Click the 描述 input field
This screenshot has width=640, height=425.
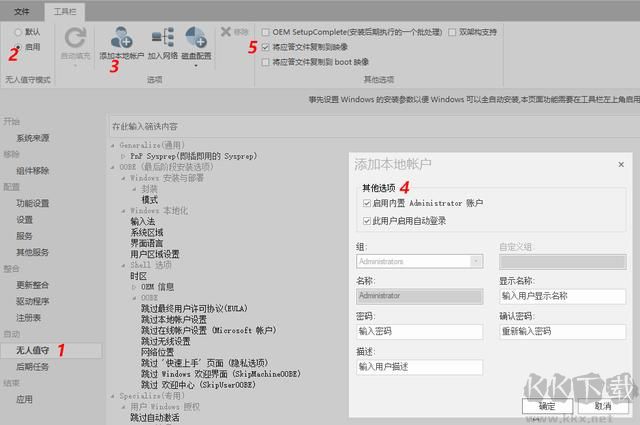point(420,367)
